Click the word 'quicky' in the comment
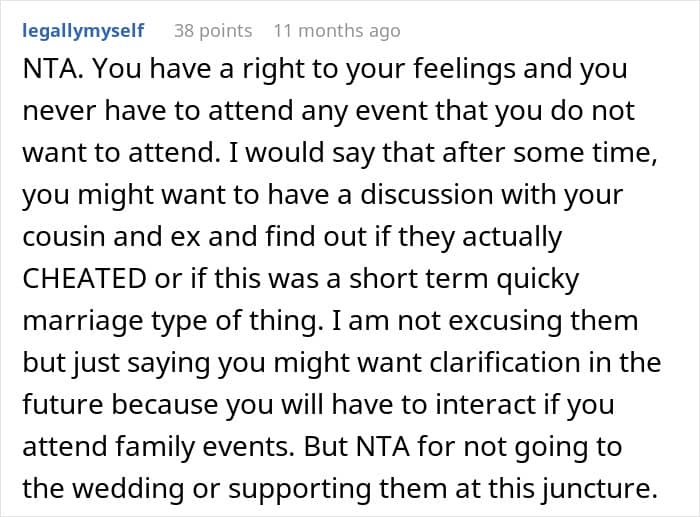700x517 pixels. coord(538,279)
